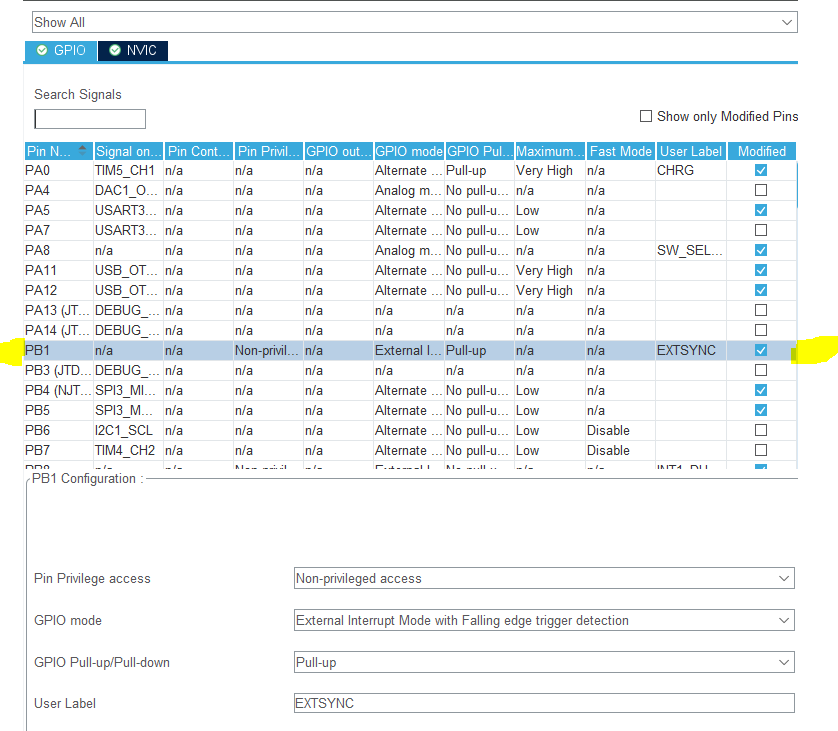Toggle the Modified checkbox for PB7
This screenshot has height=731, width=838.
click(761, 450)
